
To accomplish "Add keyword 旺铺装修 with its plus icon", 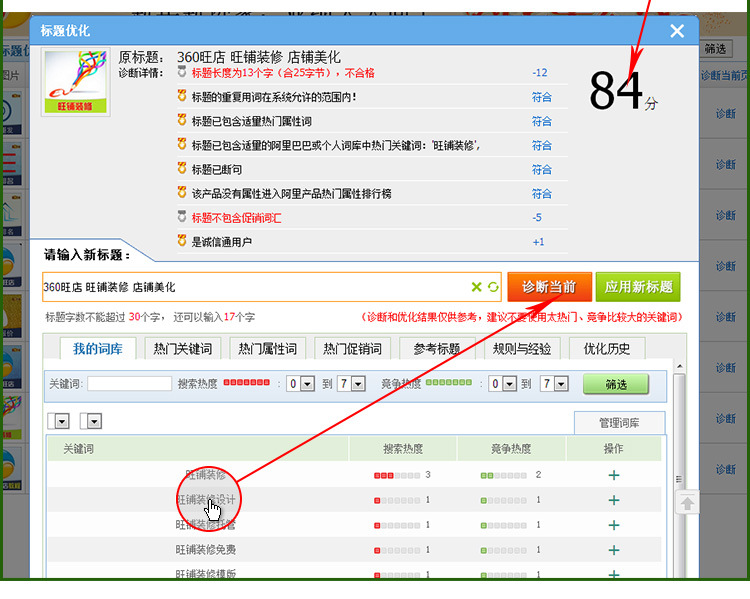I will tap(614, 475).
